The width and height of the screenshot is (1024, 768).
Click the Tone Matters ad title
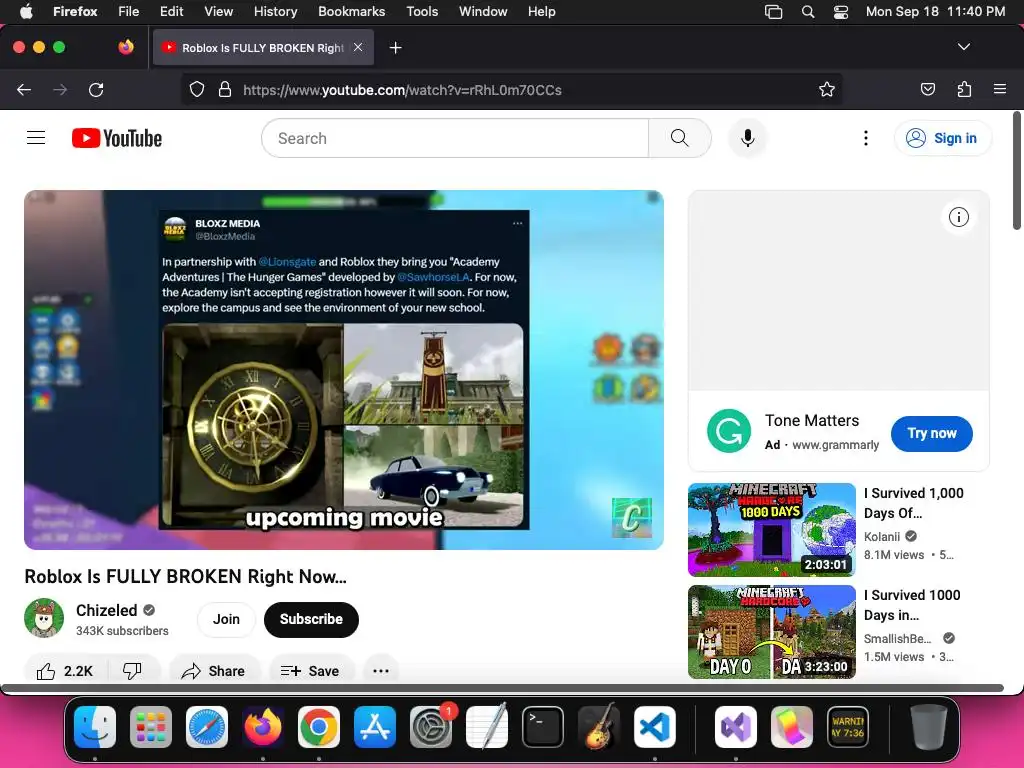click(812, 421)
